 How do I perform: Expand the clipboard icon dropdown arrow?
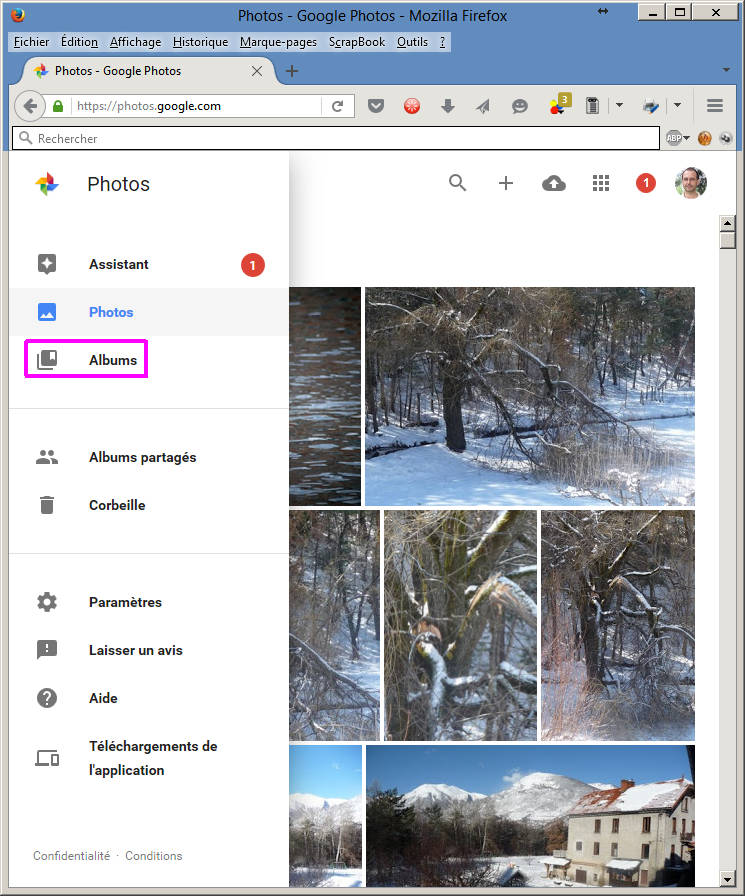tap(619, 106)
